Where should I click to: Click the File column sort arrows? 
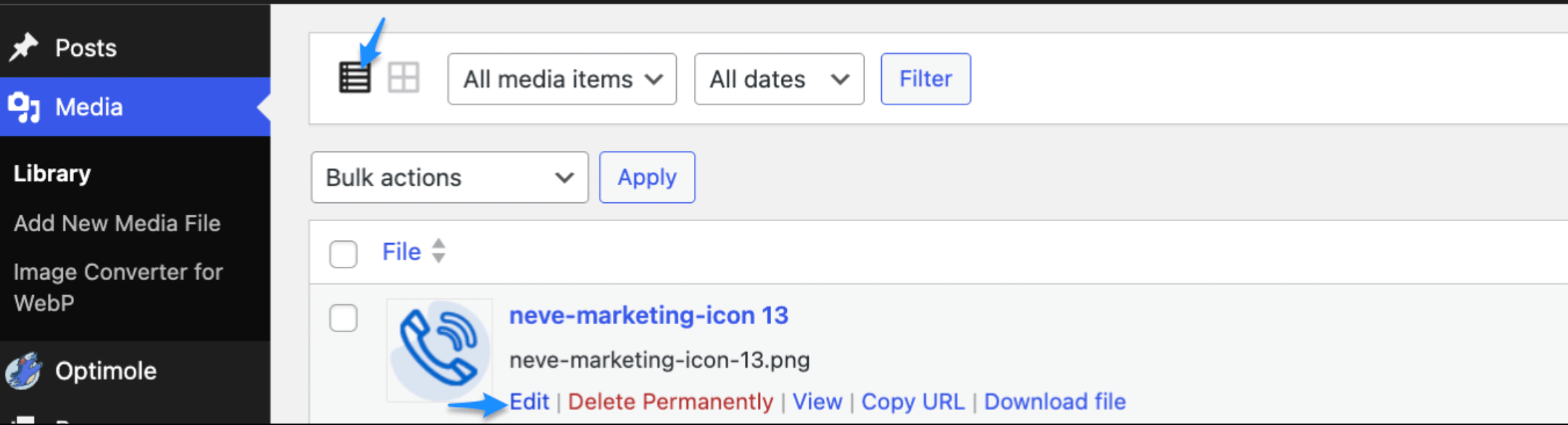click(x=438, y=251)
